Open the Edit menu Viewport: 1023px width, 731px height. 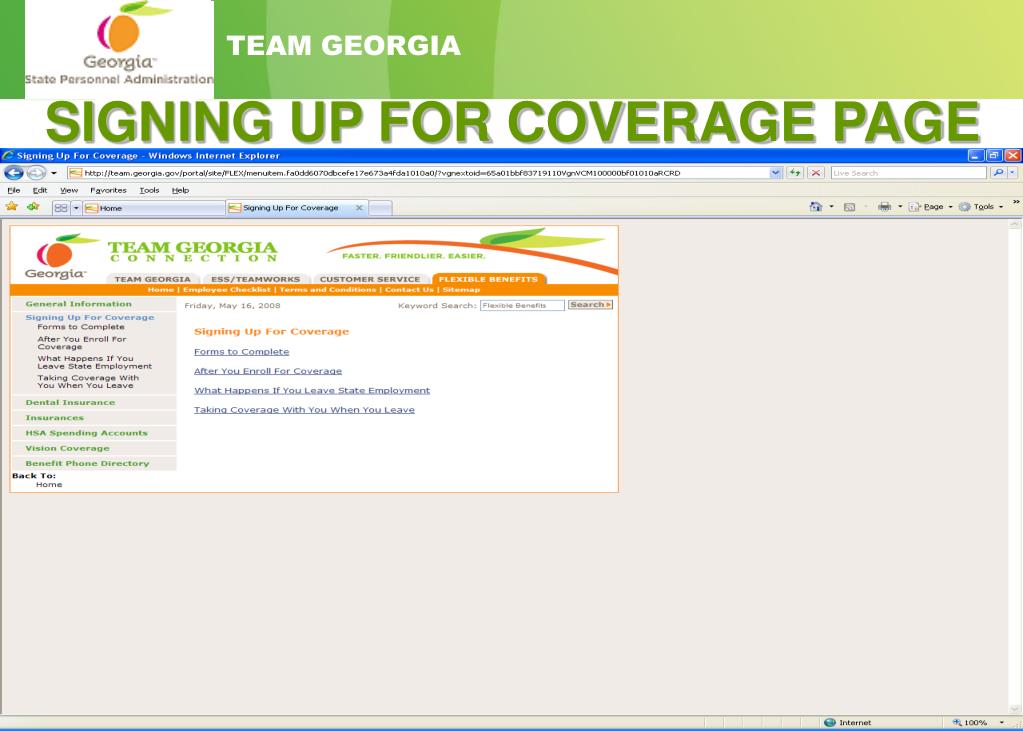(40, 191)
